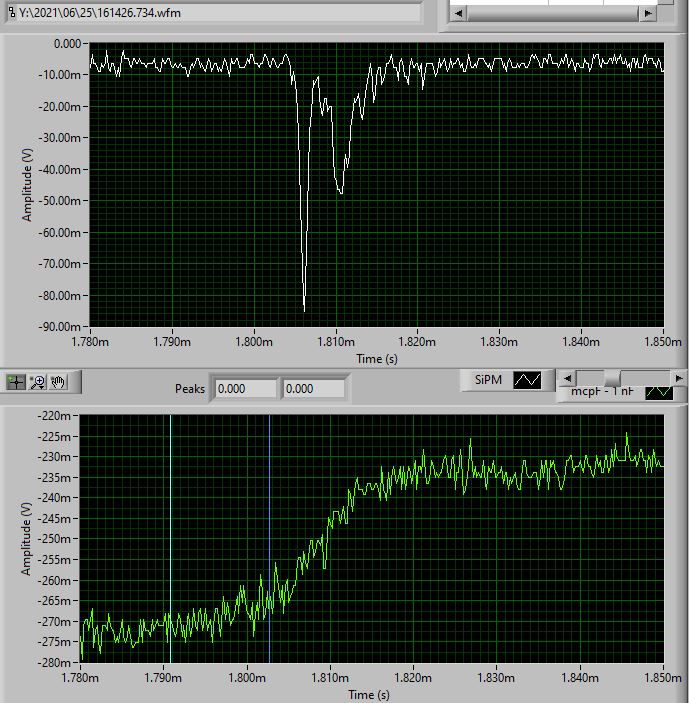
Task: Click the 1.850m time tick on upper graph
Action: pyautogui.click(x=663, y=342)
